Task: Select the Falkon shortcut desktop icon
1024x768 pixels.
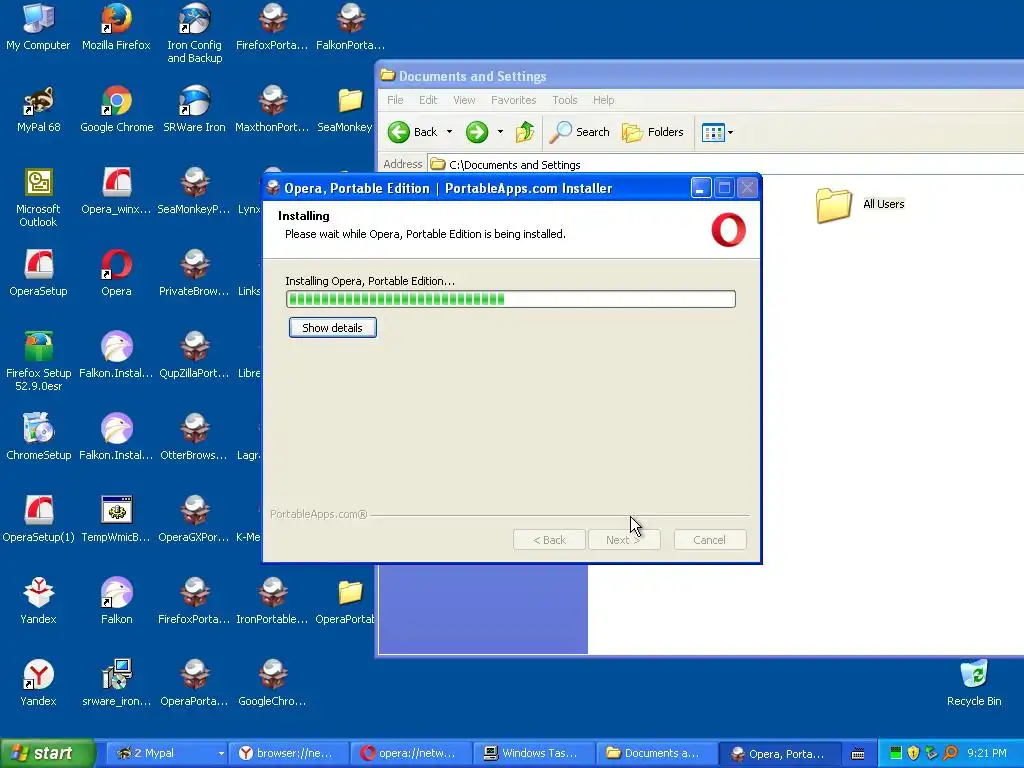Action: pyautogui.click(x=116, y=601)
